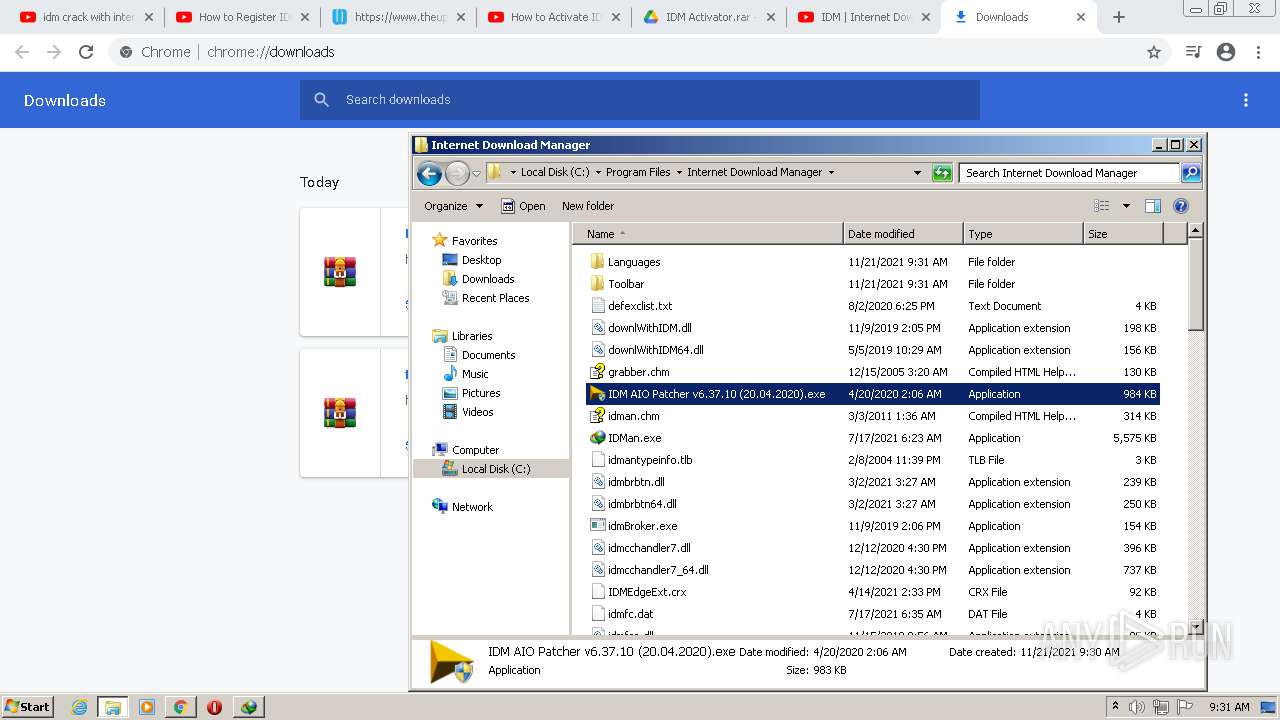Switch to the 'How to Register ID' tab

pyautogui.click(x=244, y=17)
